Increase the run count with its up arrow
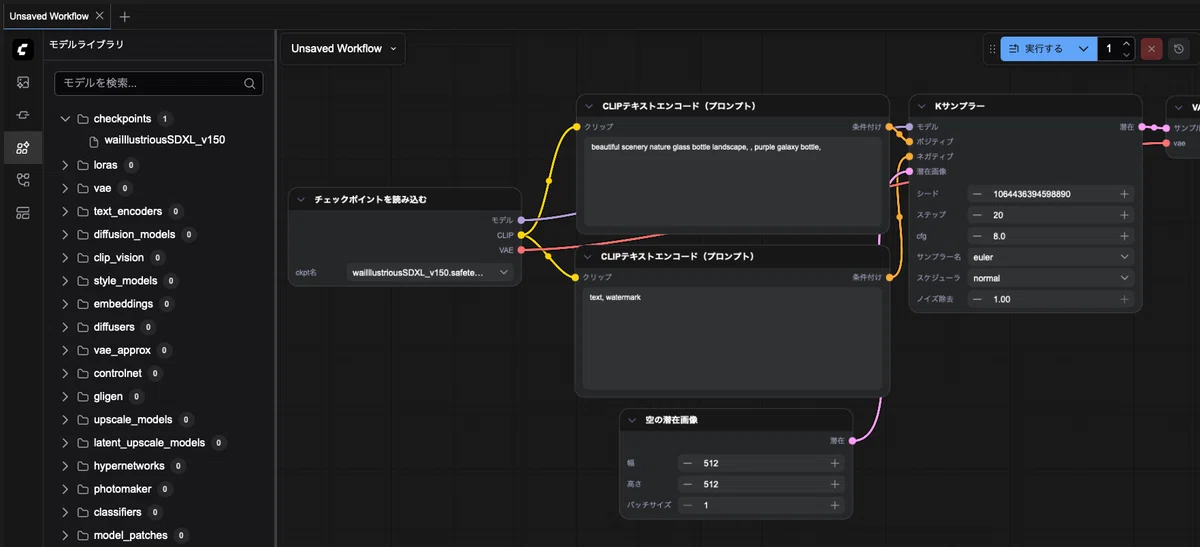Screen dimensions: 1200x547 (1127, 43)
